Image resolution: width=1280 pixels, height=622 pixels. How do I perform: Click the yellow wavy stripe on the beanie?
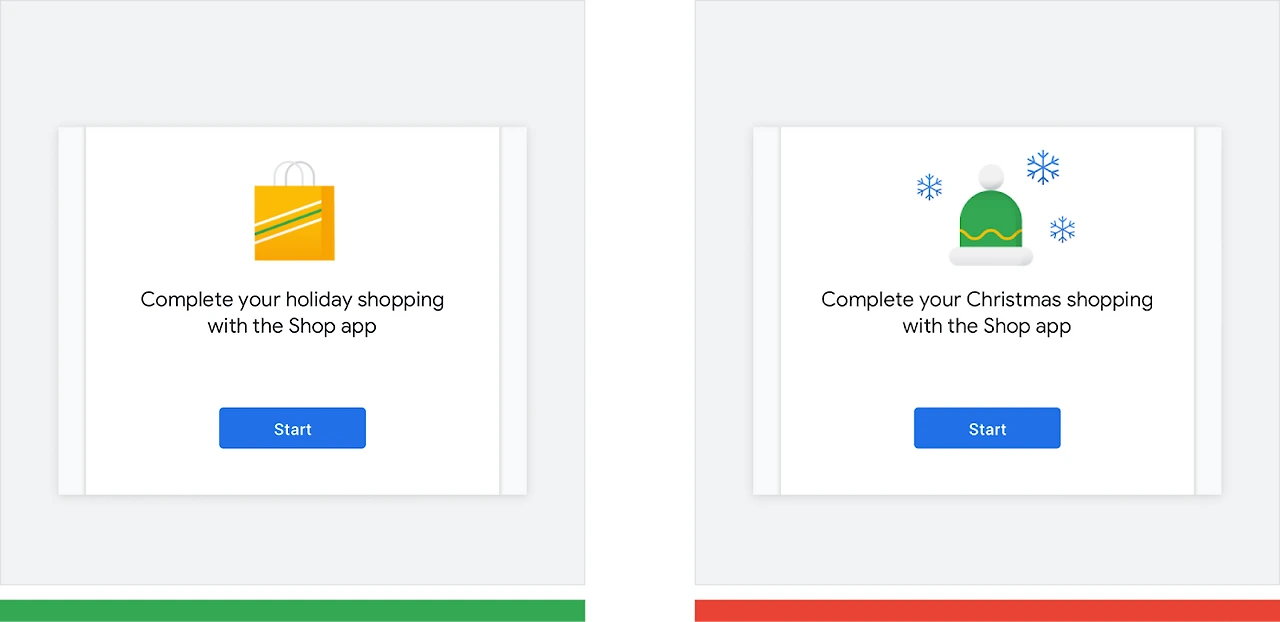click(x=991, y=236)
